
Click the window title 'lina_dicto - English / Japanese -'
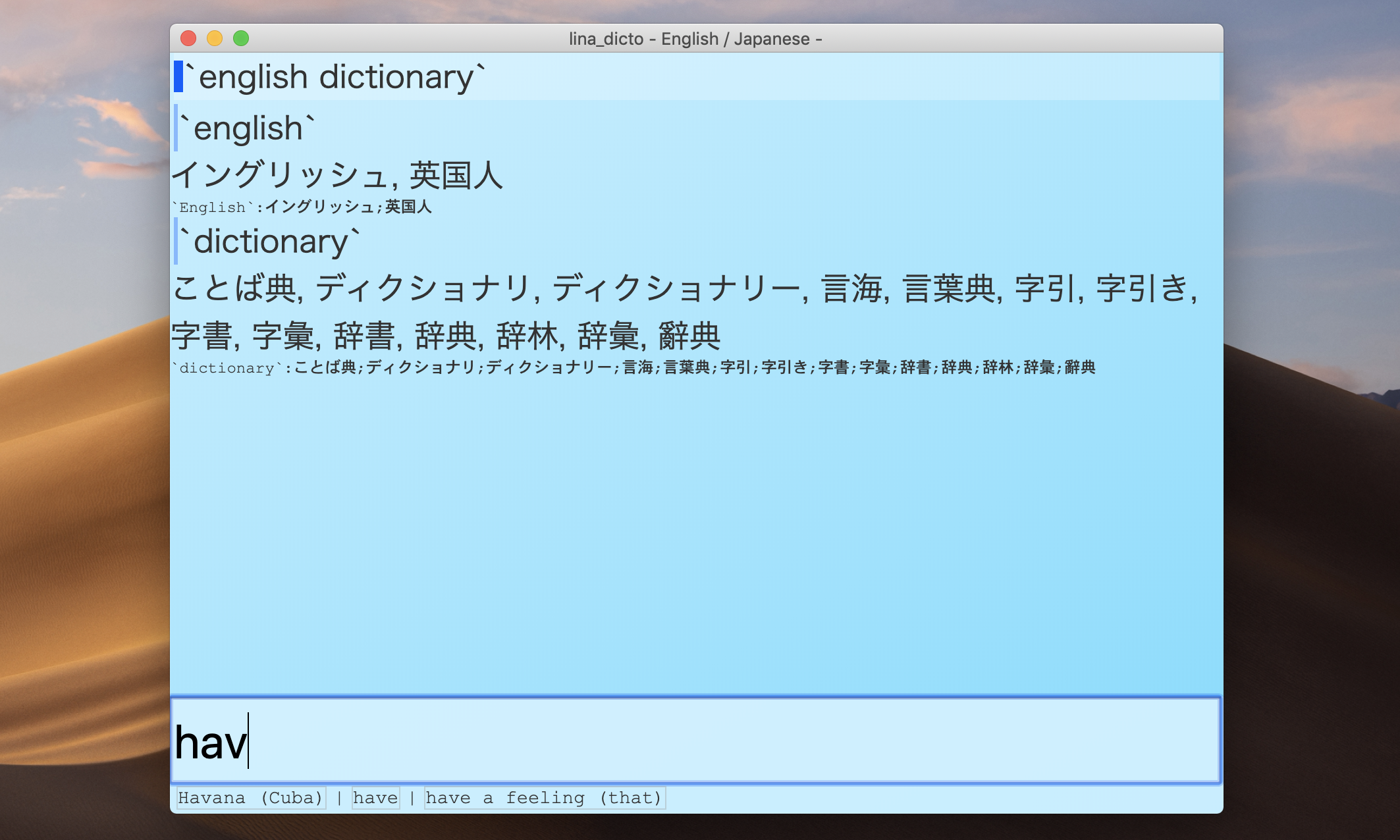click(x=695, y=39)
